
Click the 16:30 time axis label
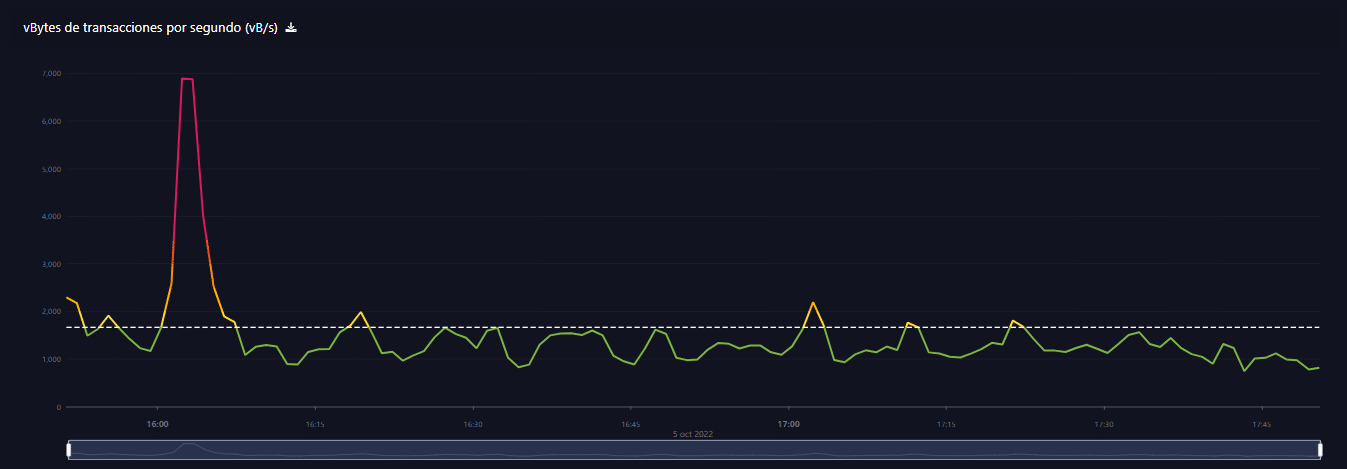[x=472, y=424]
